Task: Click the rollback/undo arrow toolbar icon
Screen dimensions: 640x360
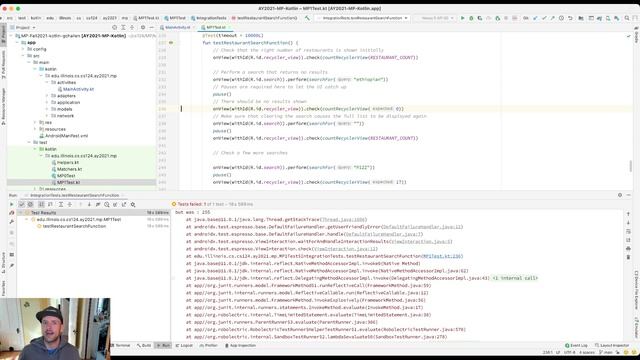Action: 570,18
